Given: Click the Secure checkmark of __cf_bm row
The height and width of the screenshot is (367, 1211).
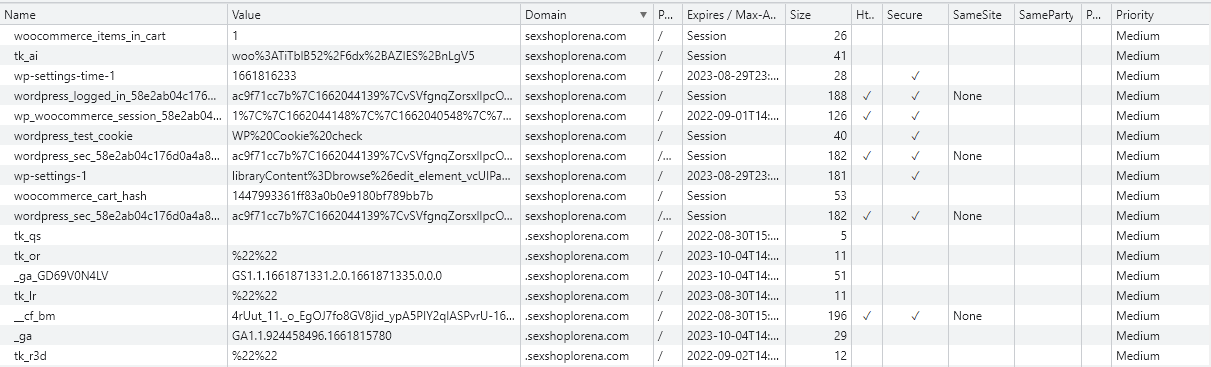Looking at the screenshot, I should tap(915, 316).
